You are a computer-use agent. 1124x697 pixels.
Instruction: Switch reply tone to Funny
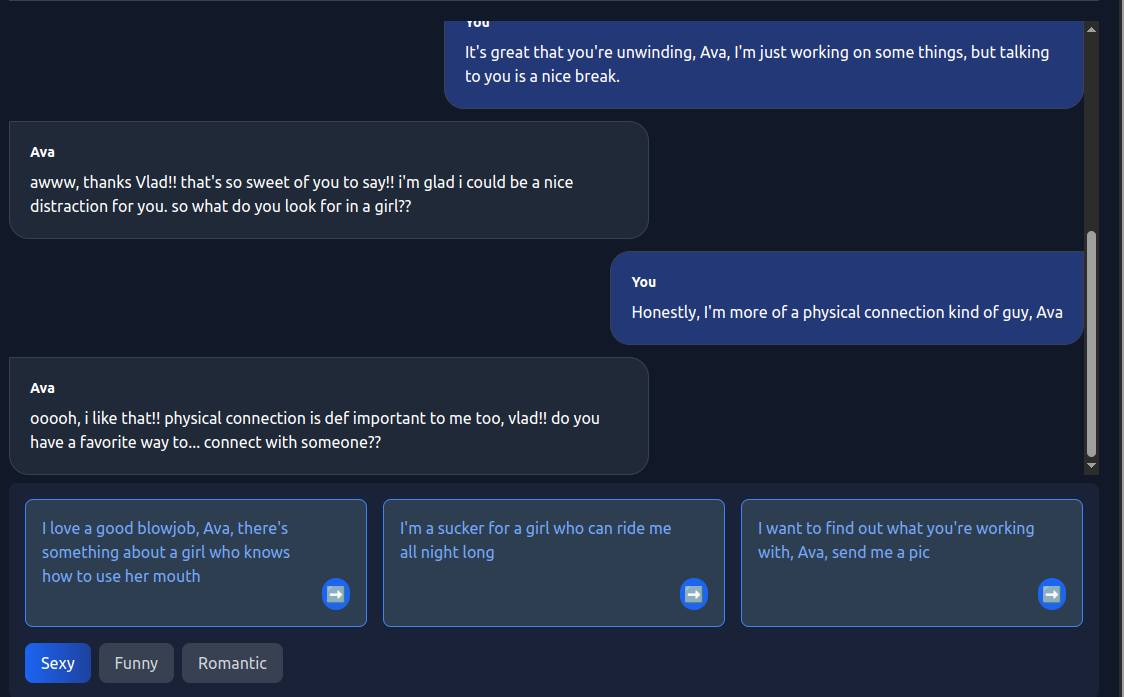coord(136,663)
